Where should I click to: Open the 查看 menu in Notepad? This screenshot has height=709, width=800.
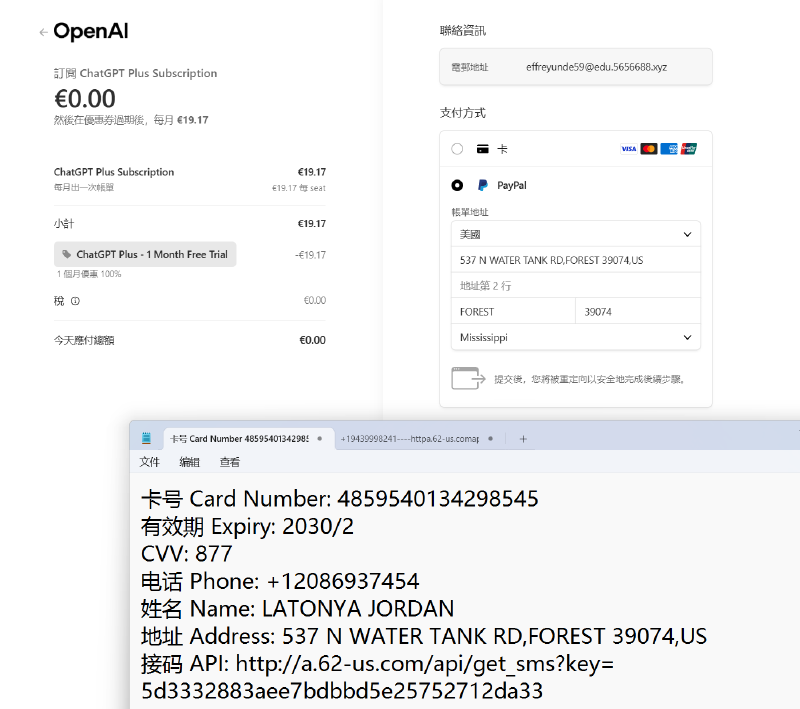[230, 462]
